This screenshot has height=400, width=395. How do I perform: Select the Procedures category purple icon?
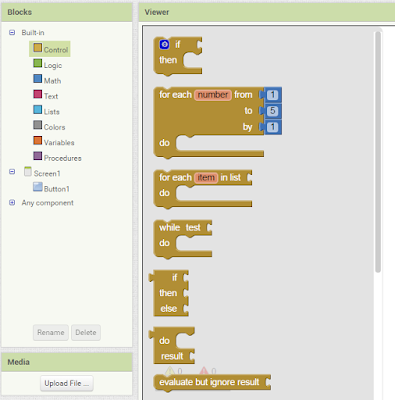(x=38, y=156)
